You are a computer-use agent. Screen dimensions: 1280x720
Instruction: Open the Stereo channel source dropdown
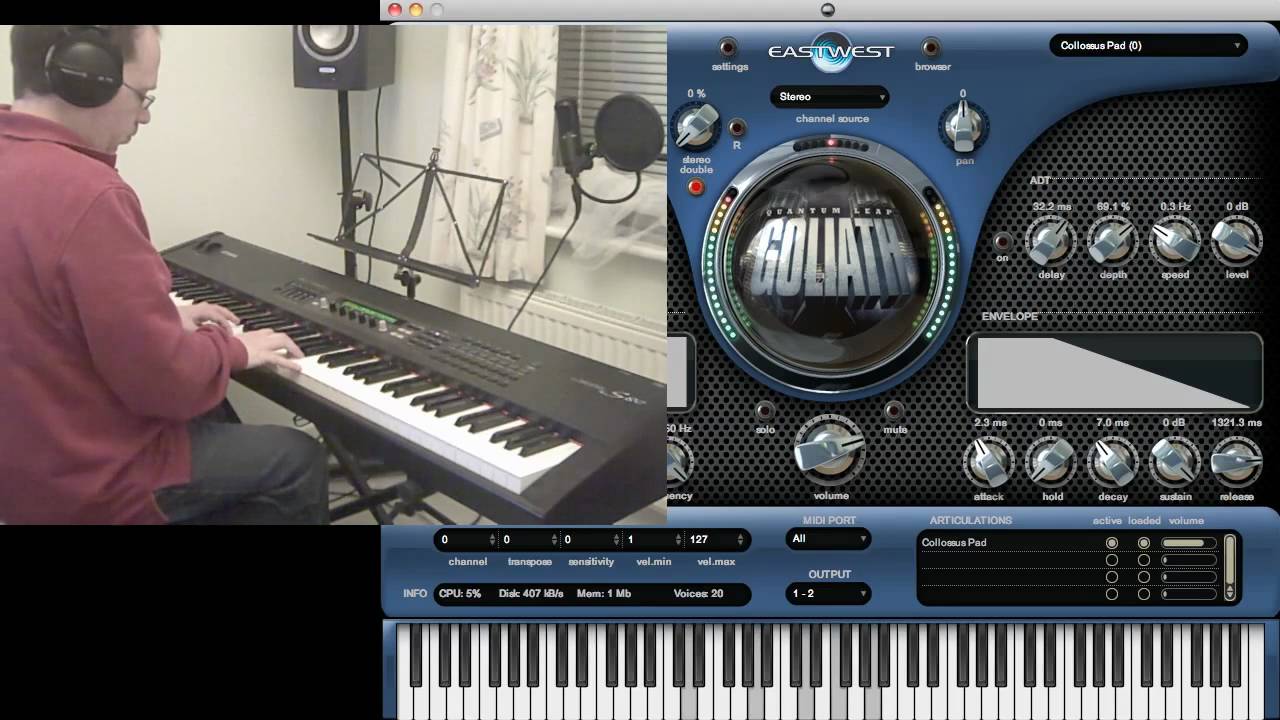pyautogui.click(x=830, y=96)
